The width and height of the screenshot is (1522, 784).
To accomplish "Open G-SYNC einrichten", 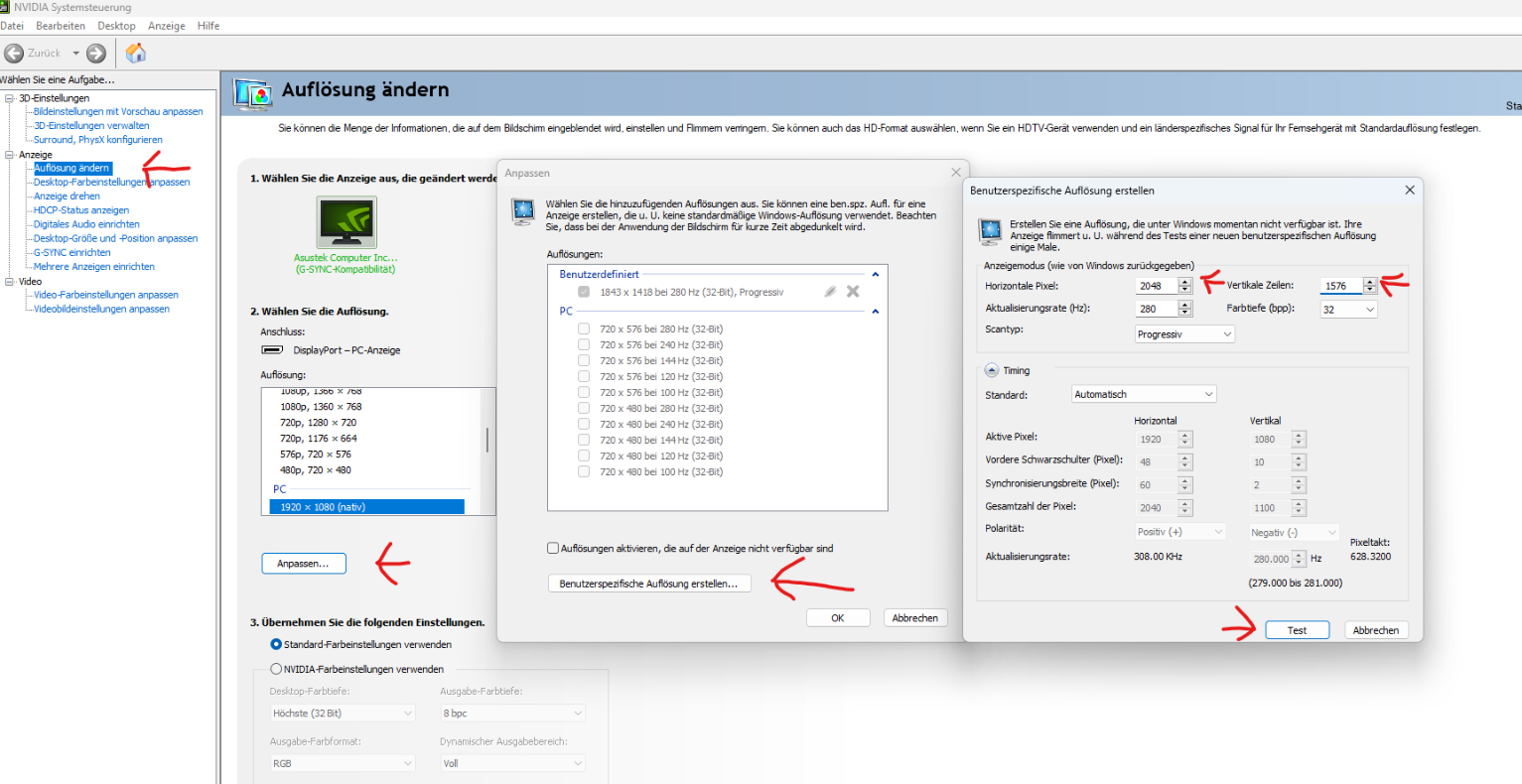I will coord(72,253).
